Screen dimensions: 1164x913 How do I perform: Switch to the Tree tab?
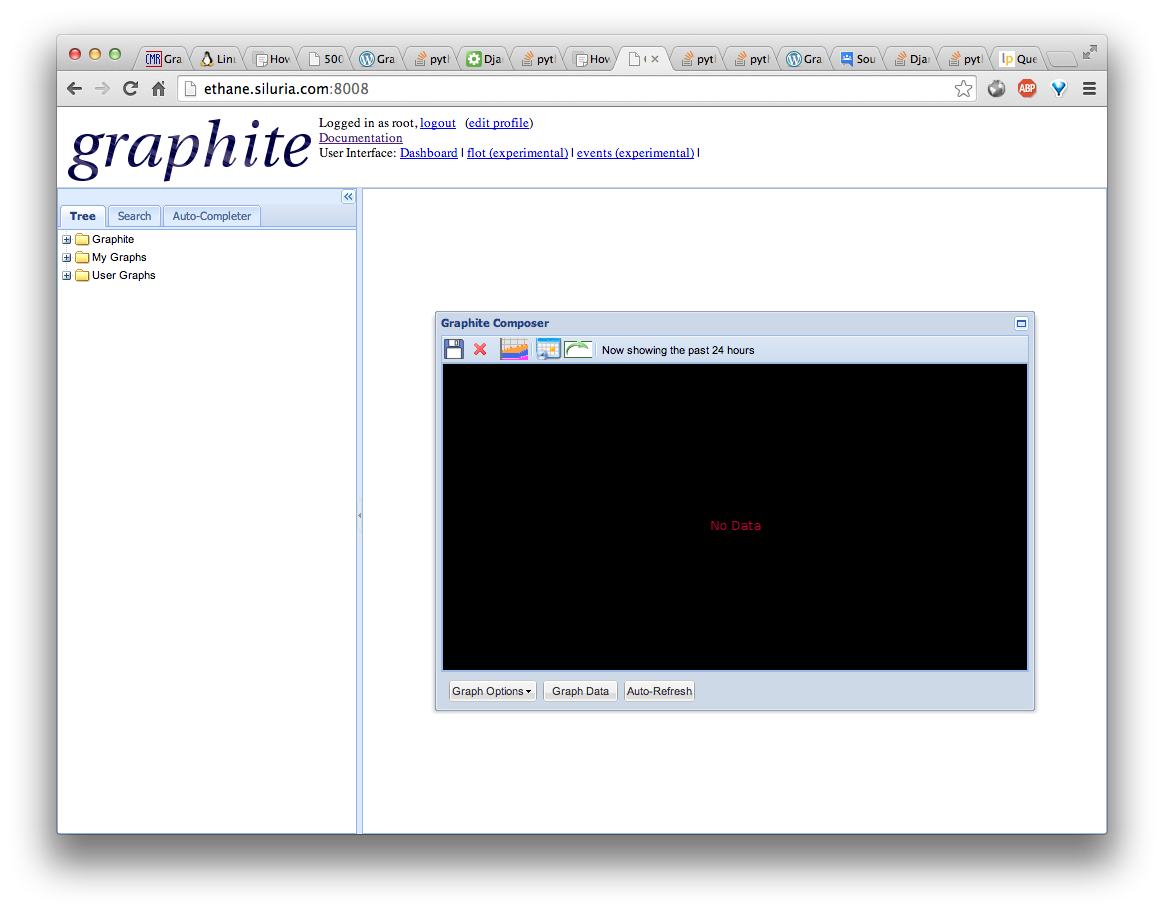(x=82, y=216)
